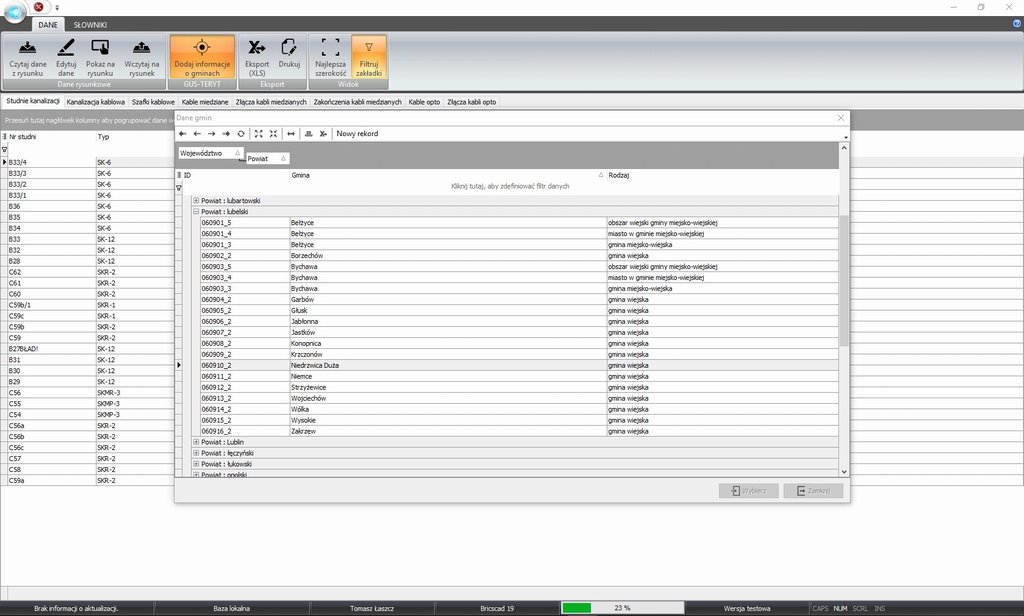Export data with Eksport (XLS)
The width and height of the screenshot is (1024, 616).
click(257, 48)
